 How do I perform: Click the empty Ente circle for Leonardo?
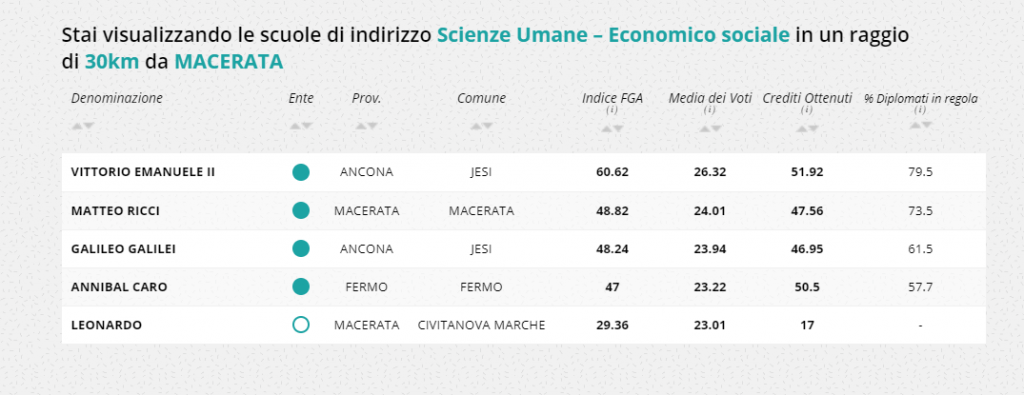pyautogui.click(x=300, y=324)
